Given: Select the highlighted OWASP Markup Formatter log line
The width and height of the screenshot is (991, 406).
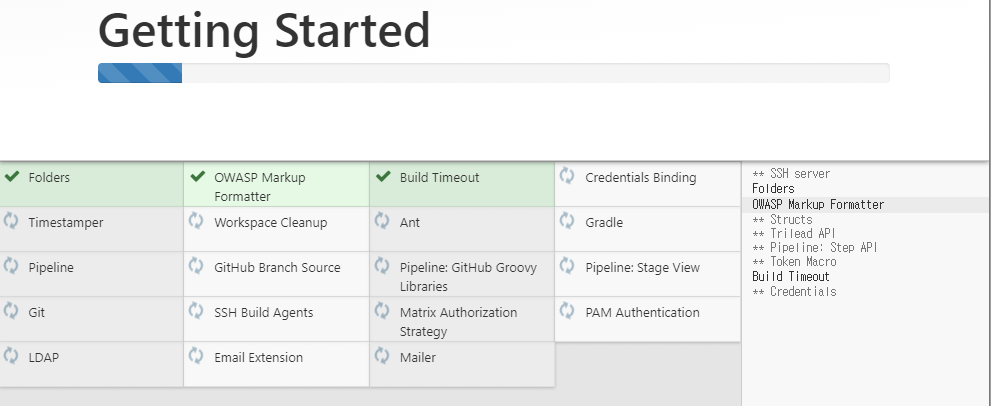Looking at the screenshot, I should coord(818,204).
